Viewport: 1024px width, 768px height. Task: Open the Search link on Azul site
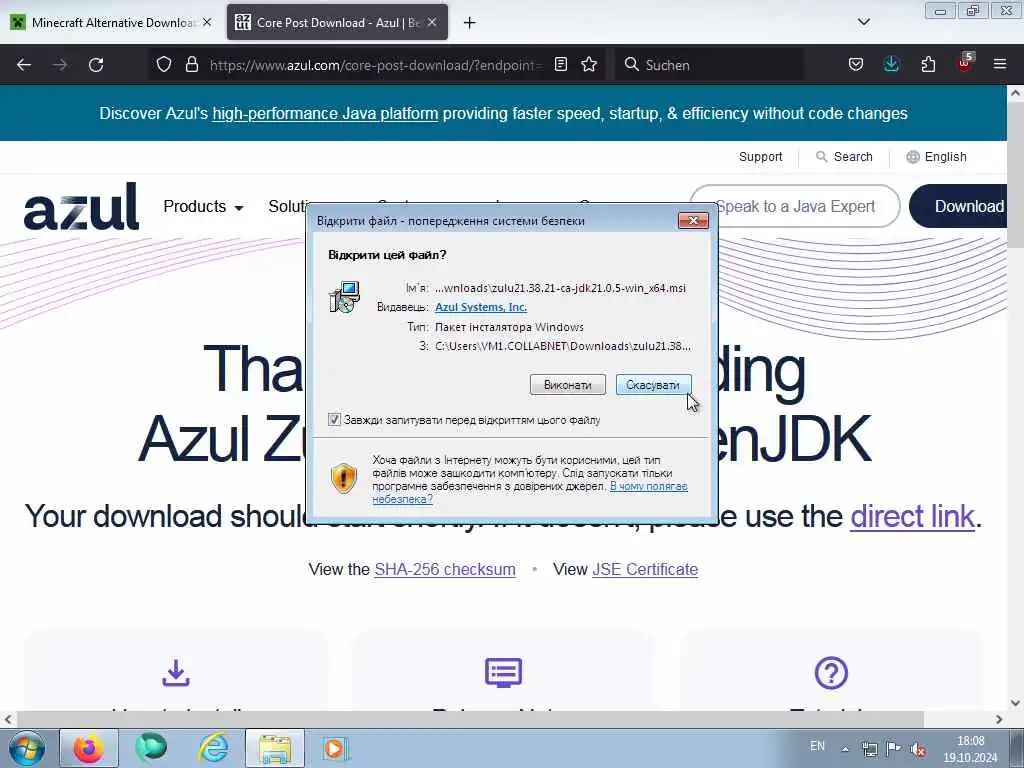point(844,157)
